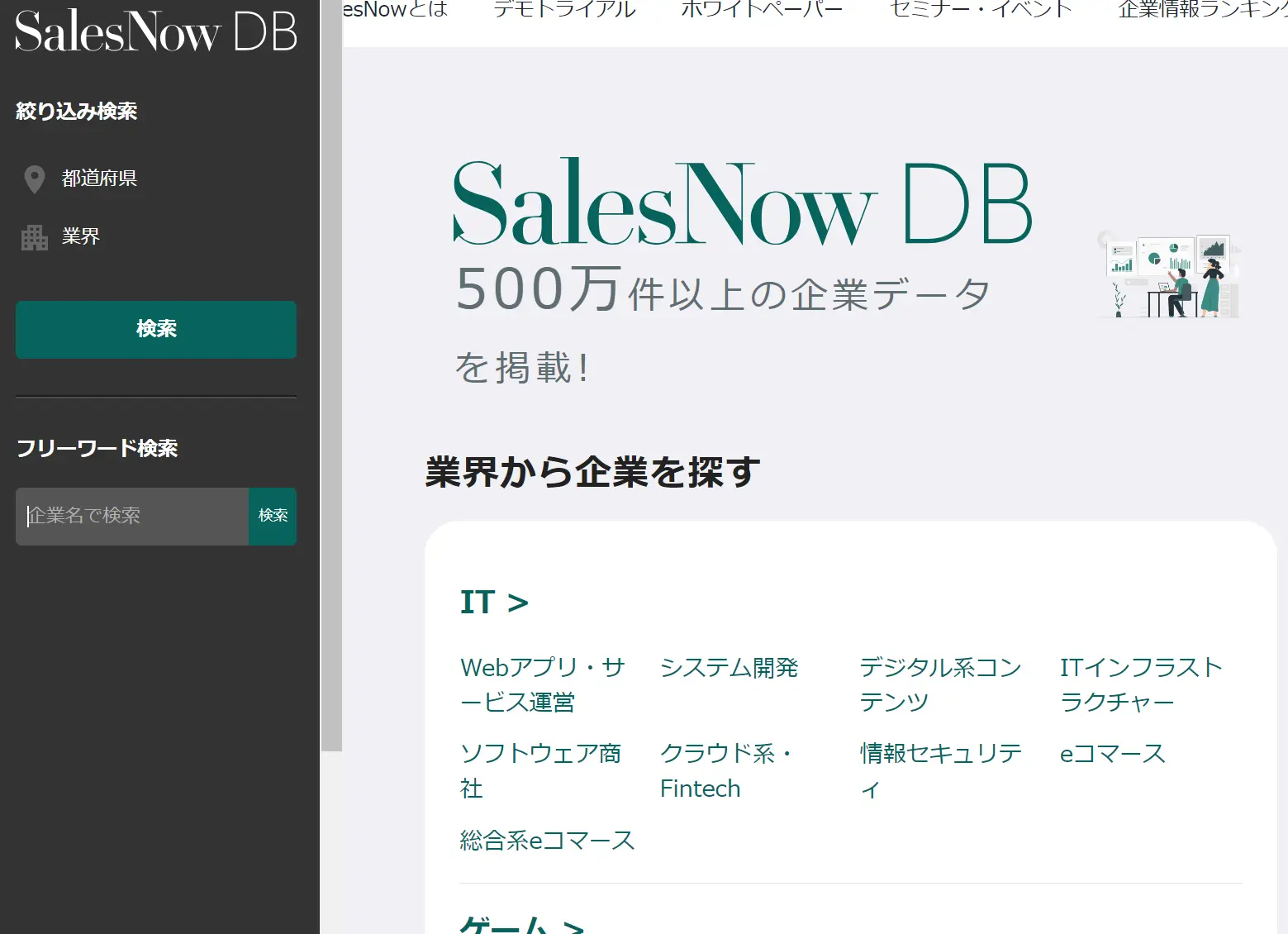Open the SalesNowとは menu item

(x=395, y=9)
